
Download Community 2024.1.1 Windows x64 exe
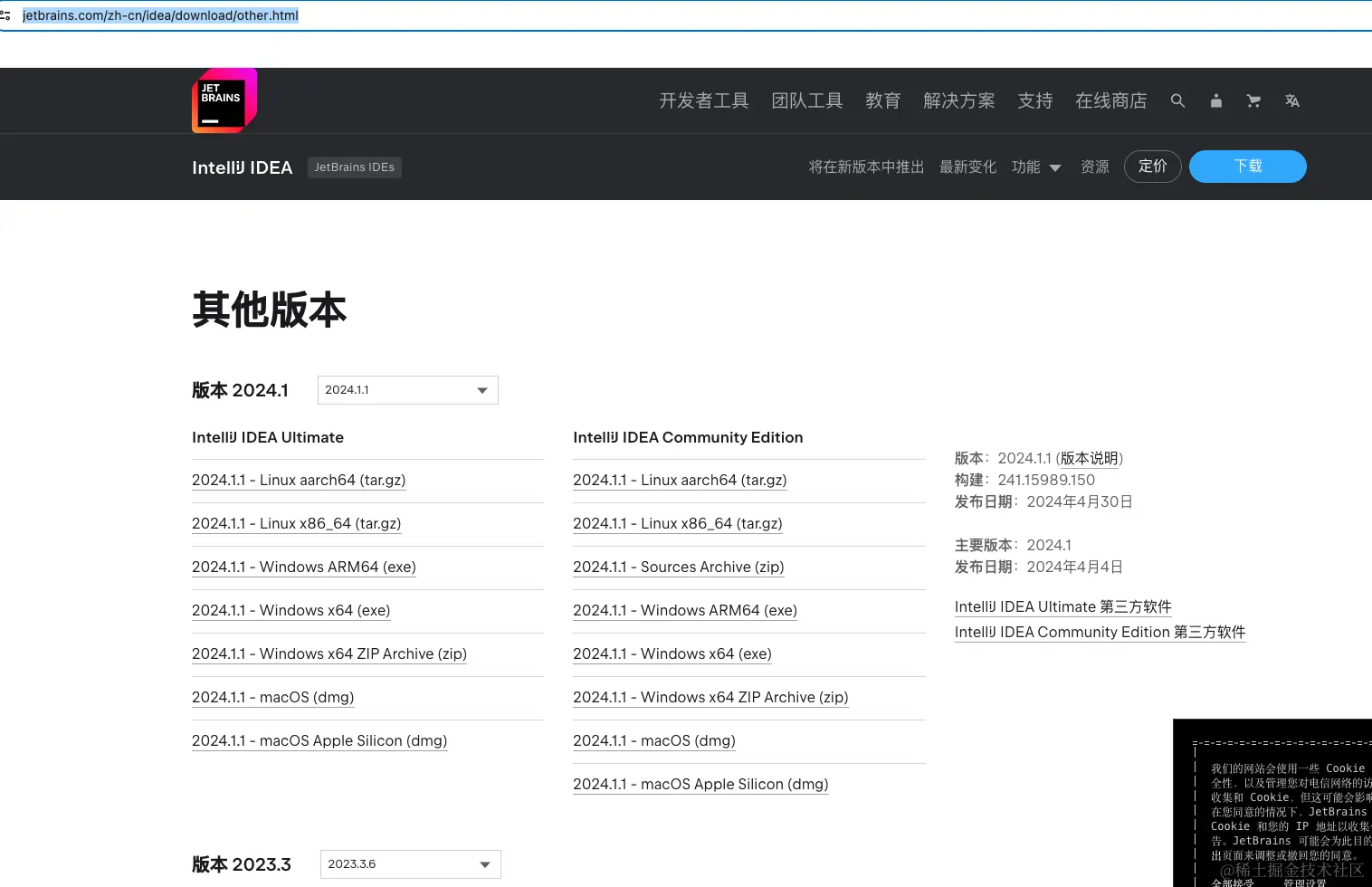pos(672,654)
